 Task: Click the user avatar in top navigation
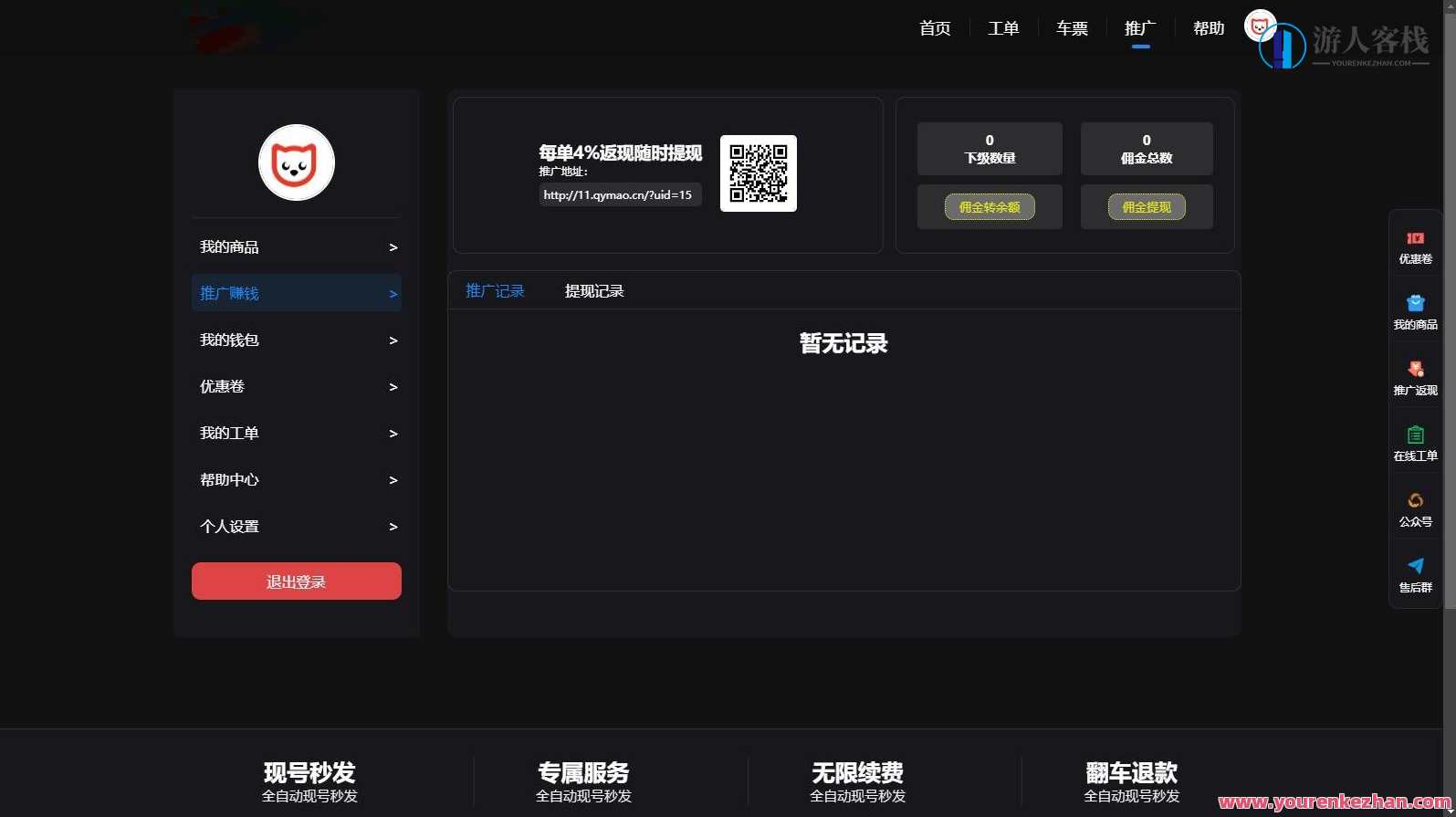1260,26
